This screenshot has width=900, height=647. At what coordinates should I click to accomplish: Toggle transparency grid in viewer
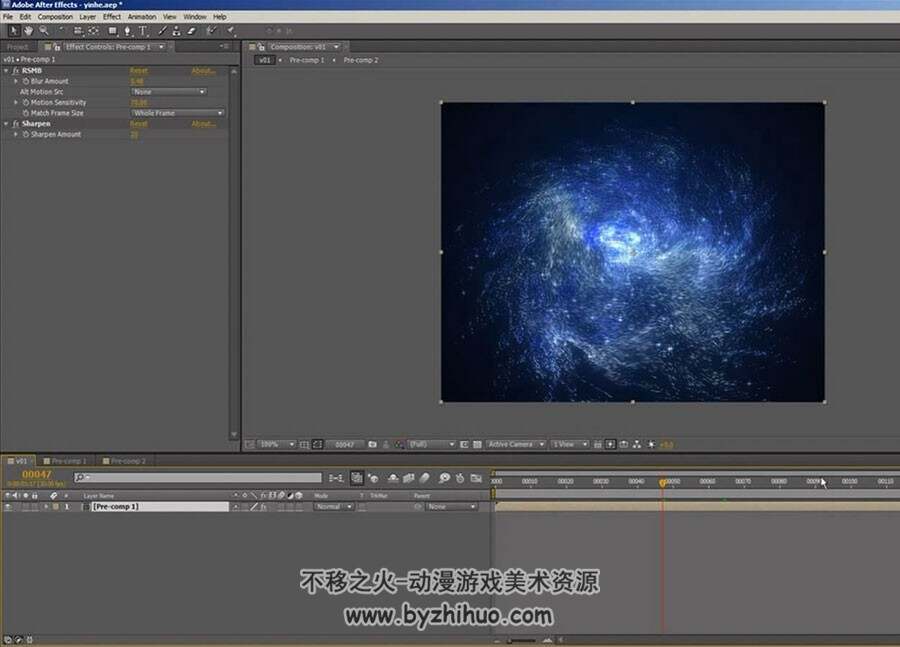(x=478, y=444)
